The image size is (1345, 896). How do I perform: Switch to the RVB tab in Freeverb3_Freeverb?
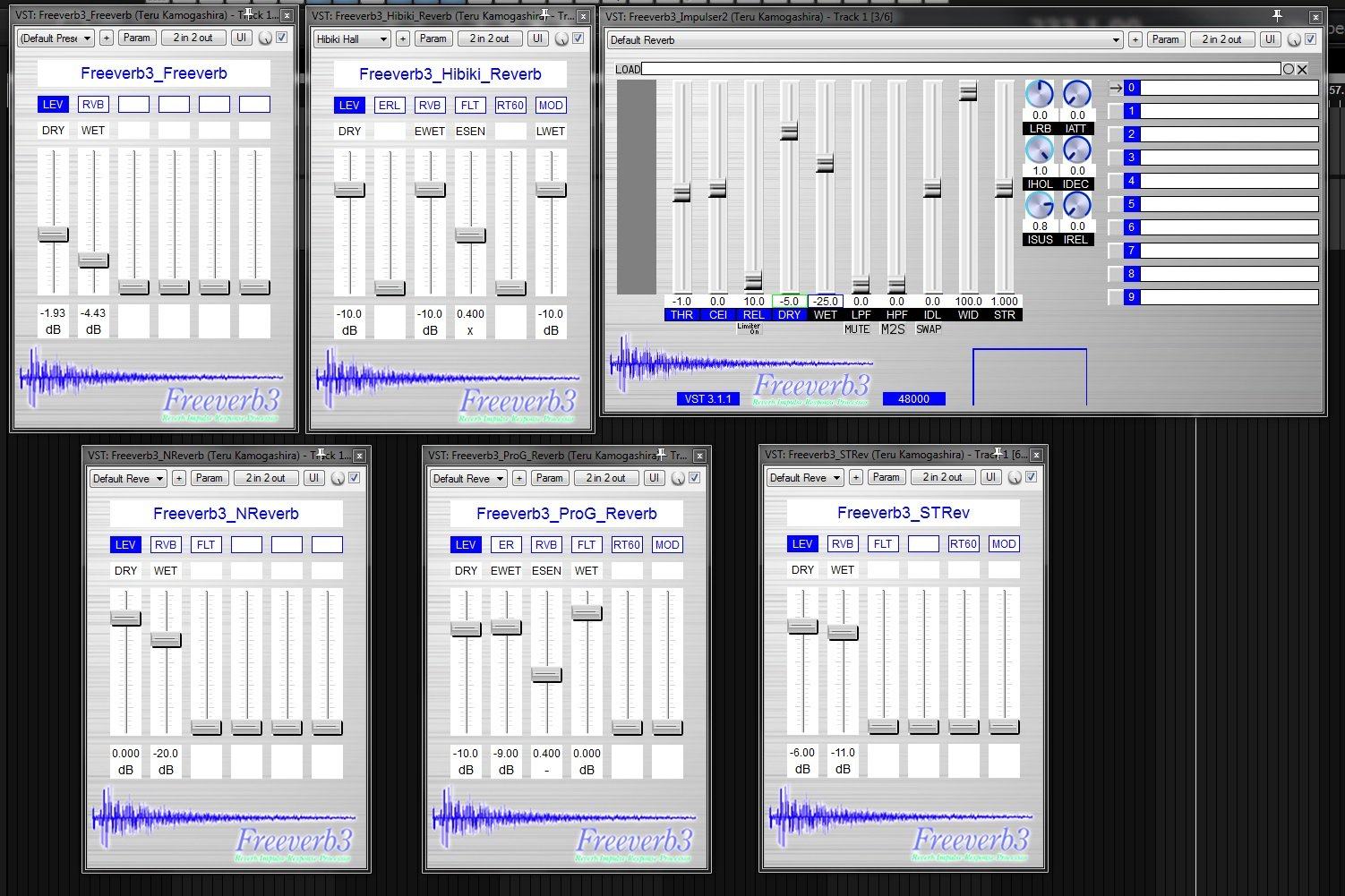(93, 105)
